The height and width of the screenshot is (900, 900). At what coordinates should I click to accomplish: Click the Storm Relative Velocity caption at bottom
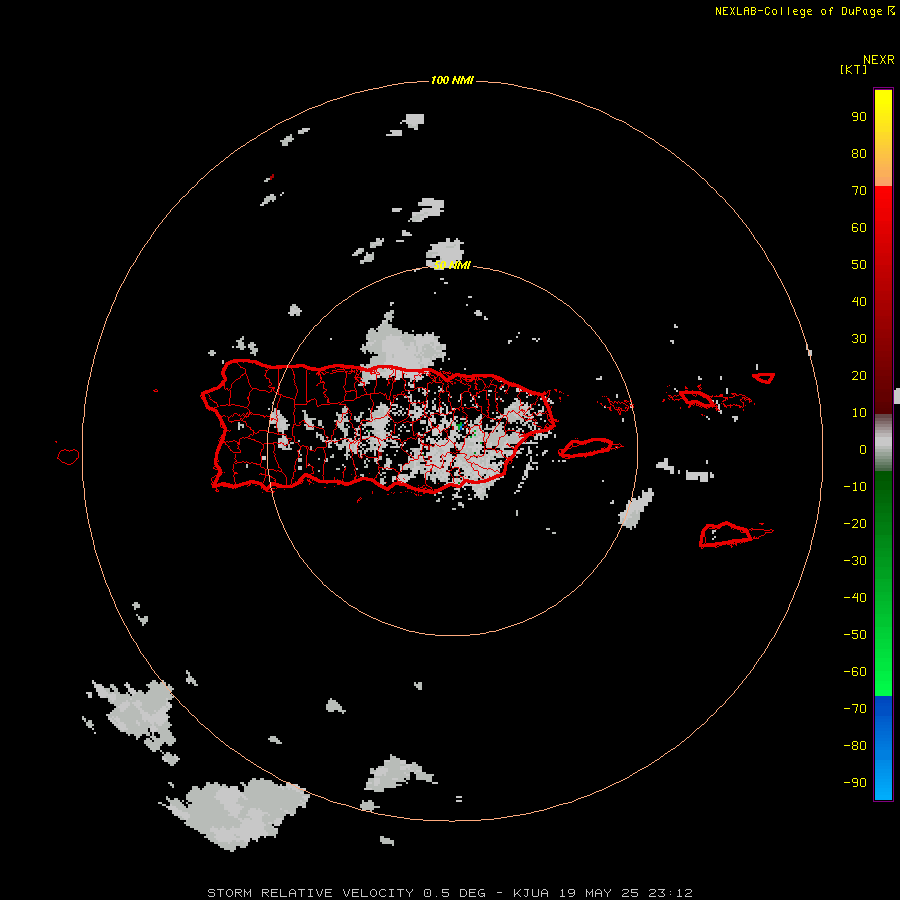(x=450, y=893)
